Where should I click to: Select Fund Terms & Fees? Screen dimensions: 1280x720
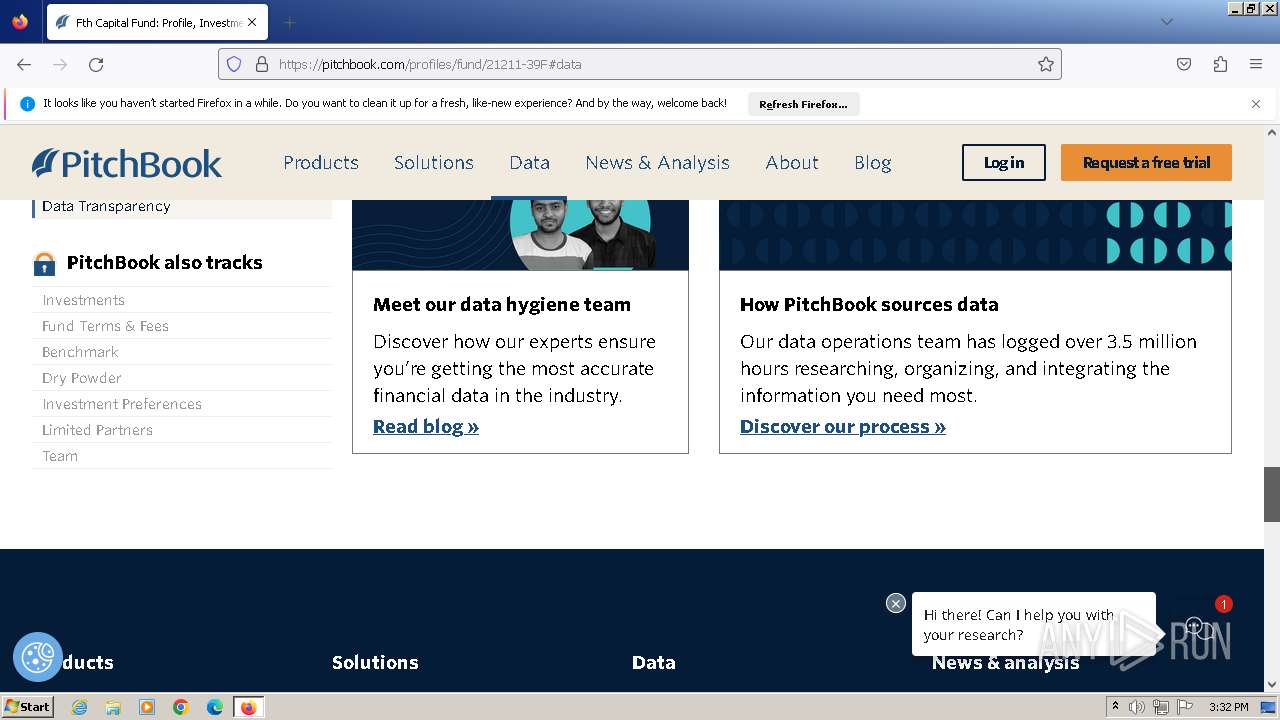(x=105, y=326)
